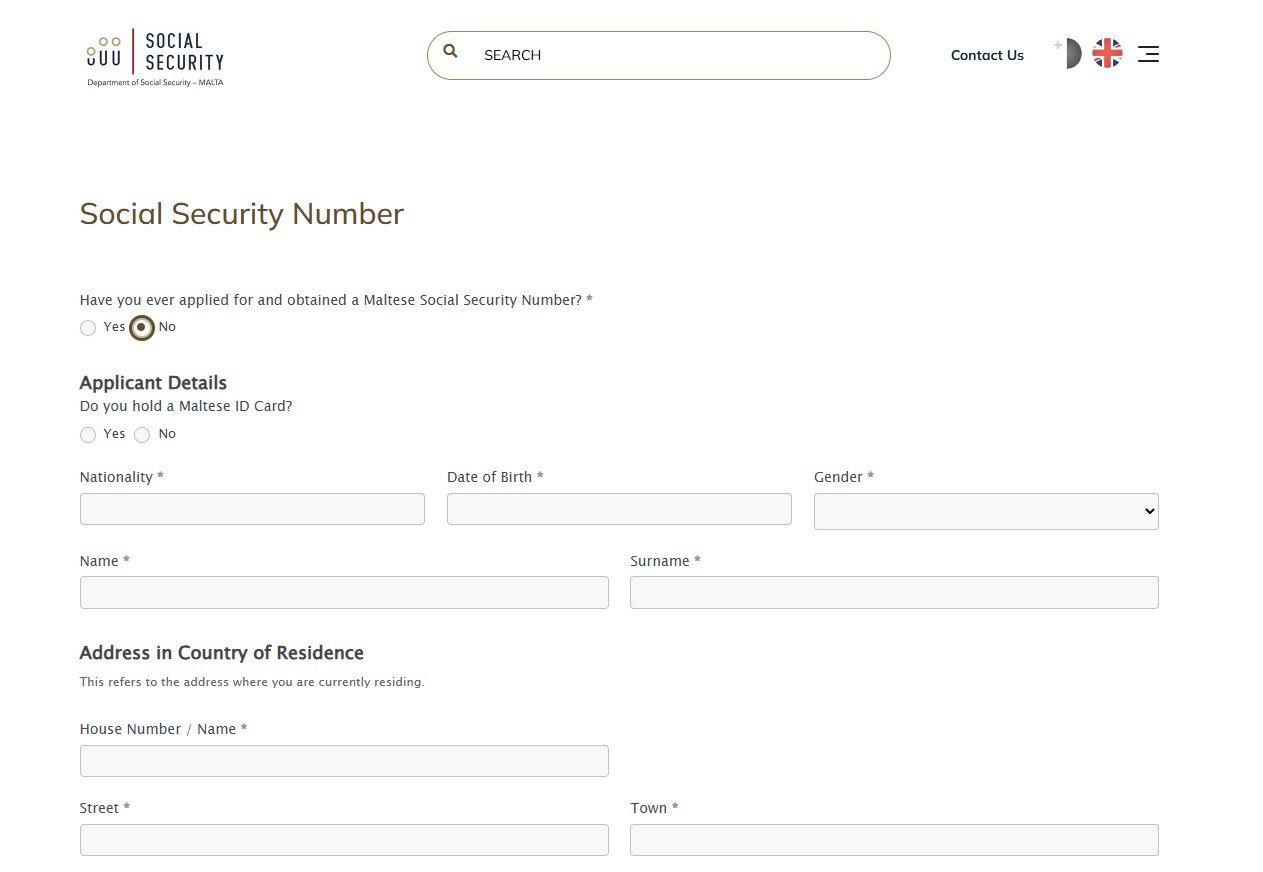Click the Social Security Malta logo
1263x872 pixels.
tap(154, 56)
